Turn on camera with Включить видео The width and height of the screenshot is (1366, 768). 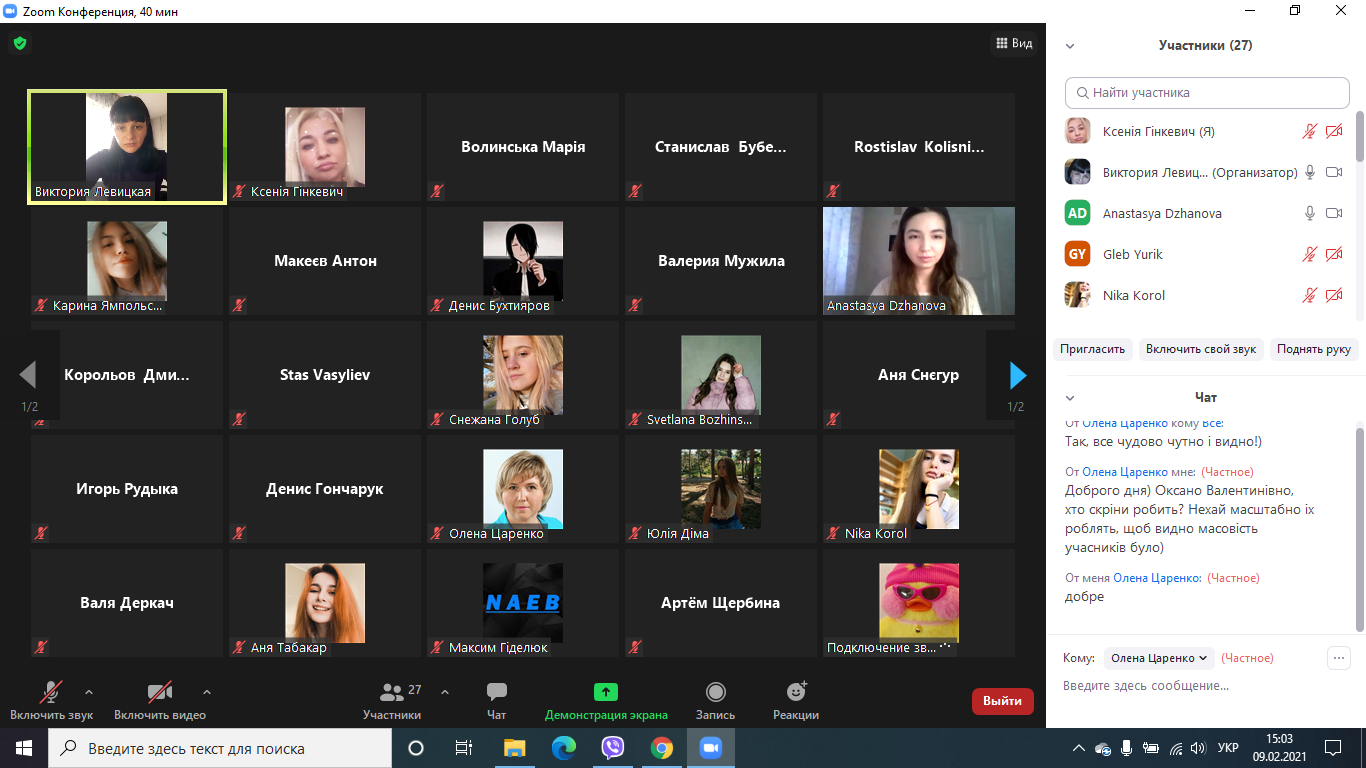160,692
